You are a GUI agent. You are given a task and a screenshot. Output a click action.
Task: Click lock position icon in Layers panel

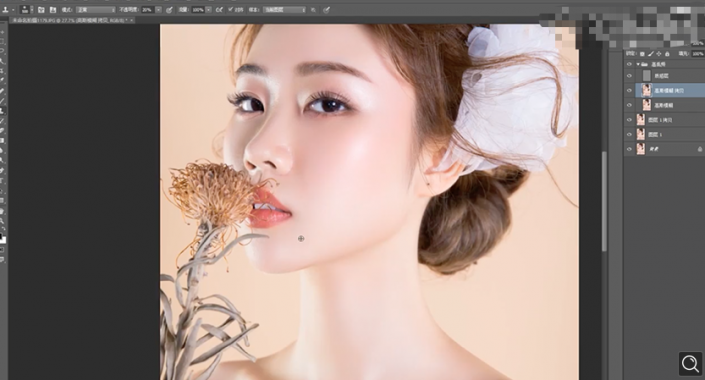[659, 54]
